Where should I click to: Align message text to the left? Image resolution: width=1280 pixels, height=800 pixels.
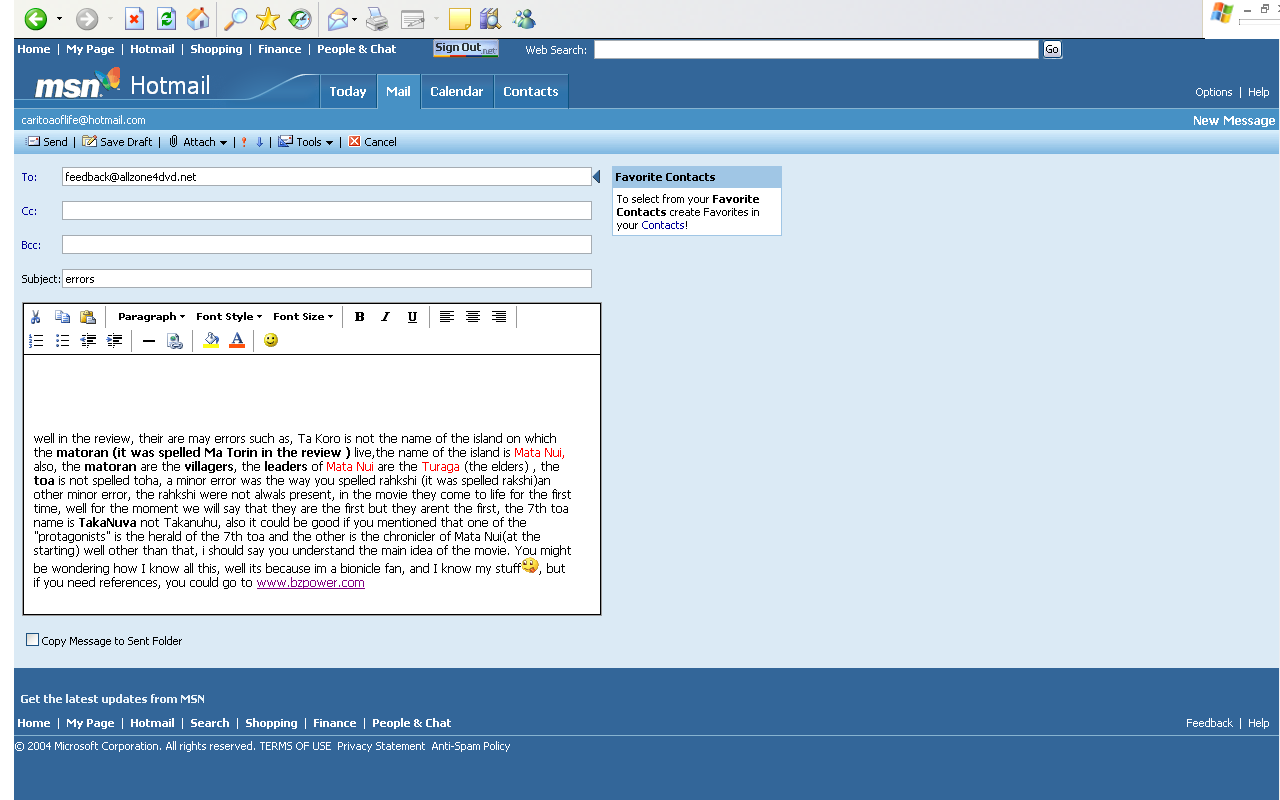click(x=447, y=317)
